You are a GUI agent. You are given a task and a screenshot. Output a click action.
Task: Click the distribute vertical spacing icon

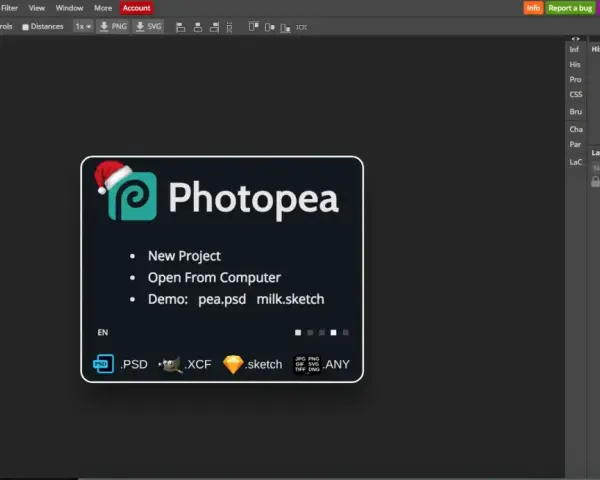229,27
